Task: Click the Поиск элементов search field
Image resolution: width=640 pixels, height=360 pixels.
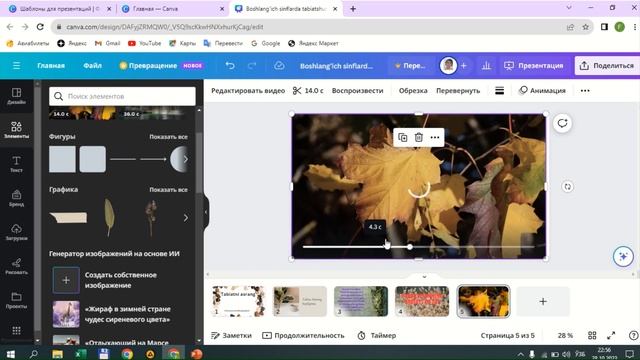Action: (122, 96)
